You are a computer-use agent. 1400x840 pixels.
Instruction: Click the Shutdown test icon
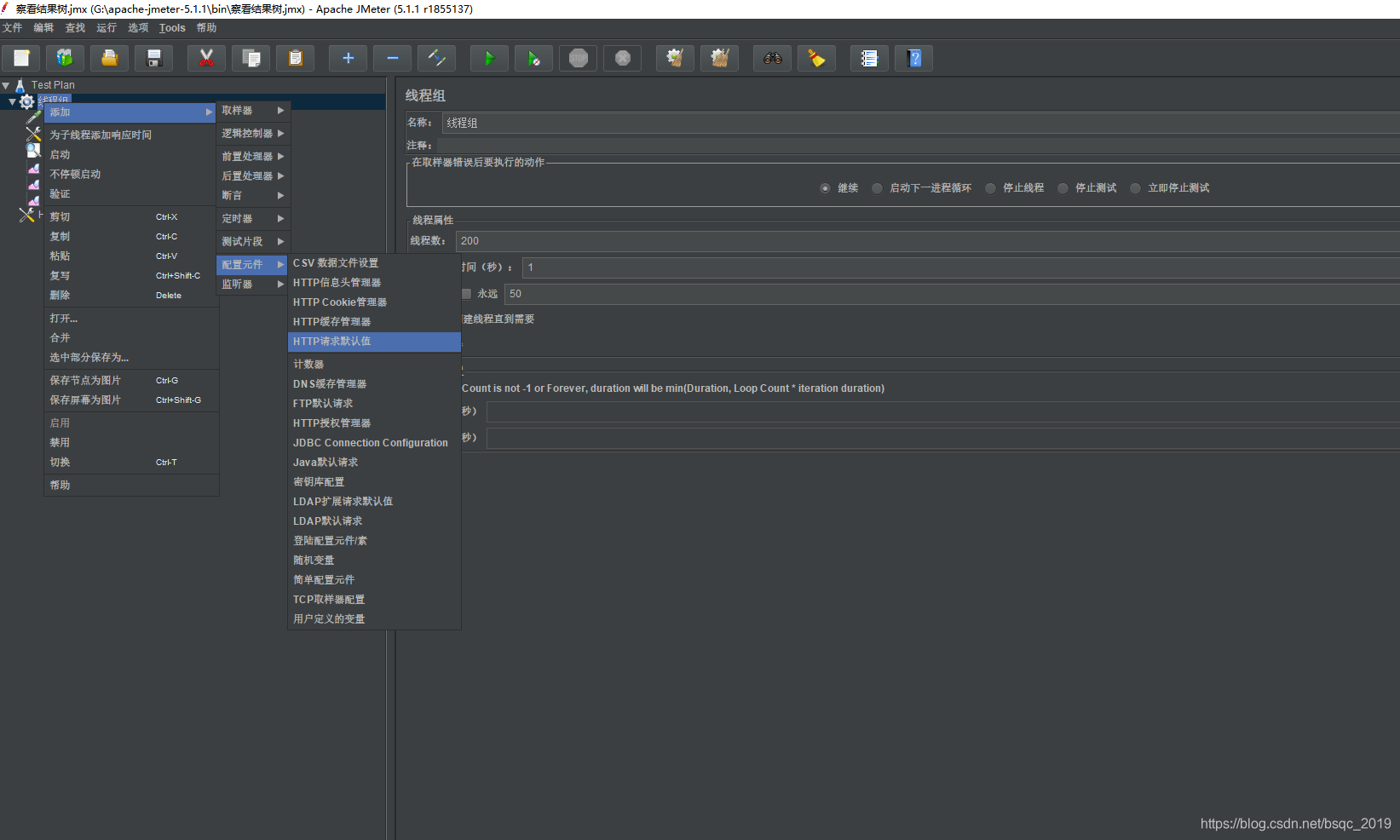(622, 58)
